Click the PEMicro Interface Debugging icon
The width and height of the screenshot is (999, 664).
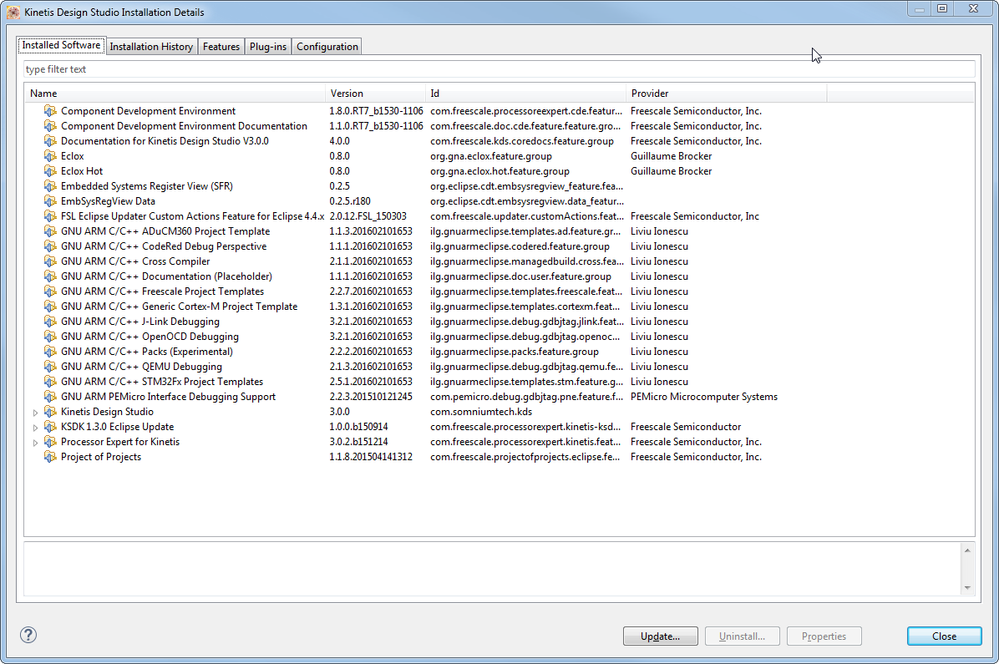[x=50, y=396]
